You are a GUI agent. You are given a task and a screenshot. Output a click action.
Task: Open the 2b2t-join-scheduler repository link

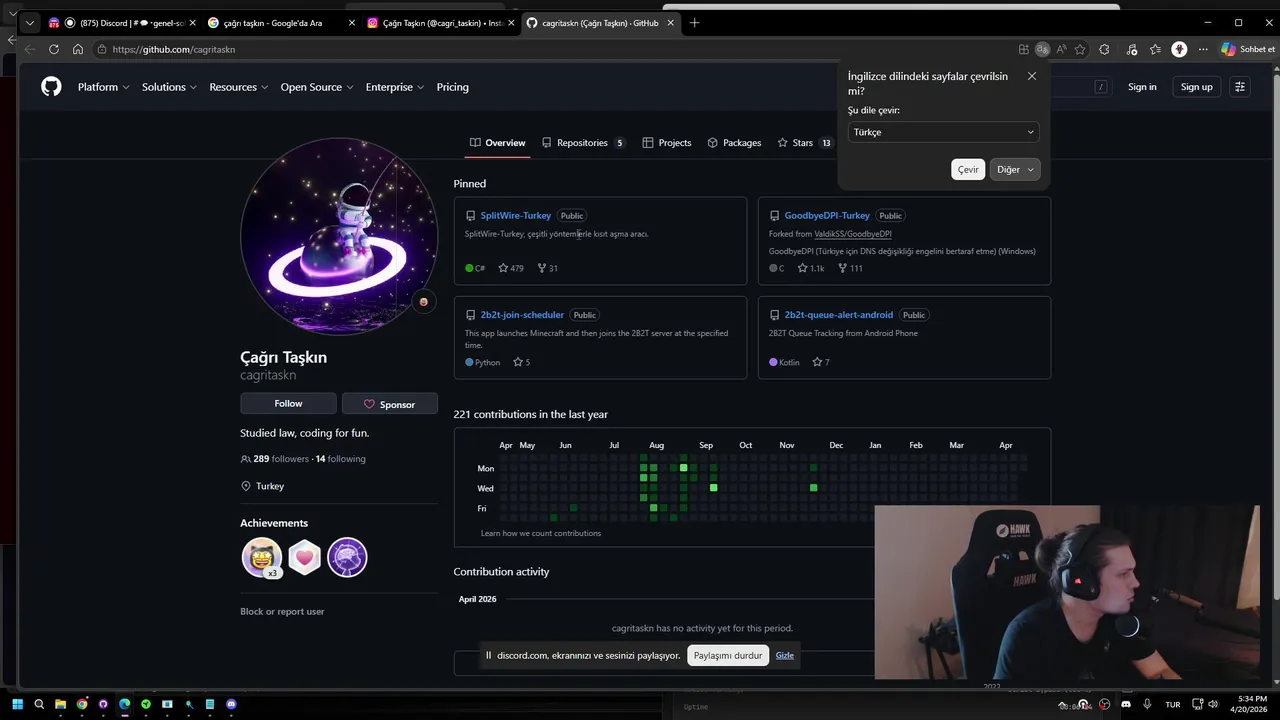coord(522,315)
